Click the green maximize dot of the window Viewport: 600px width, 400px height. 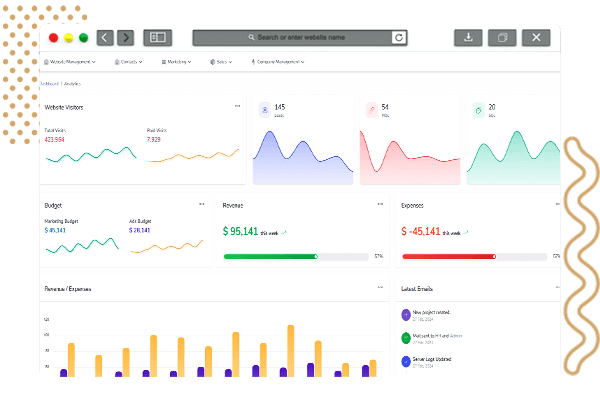pyautogui.click(x=83, y=38)
